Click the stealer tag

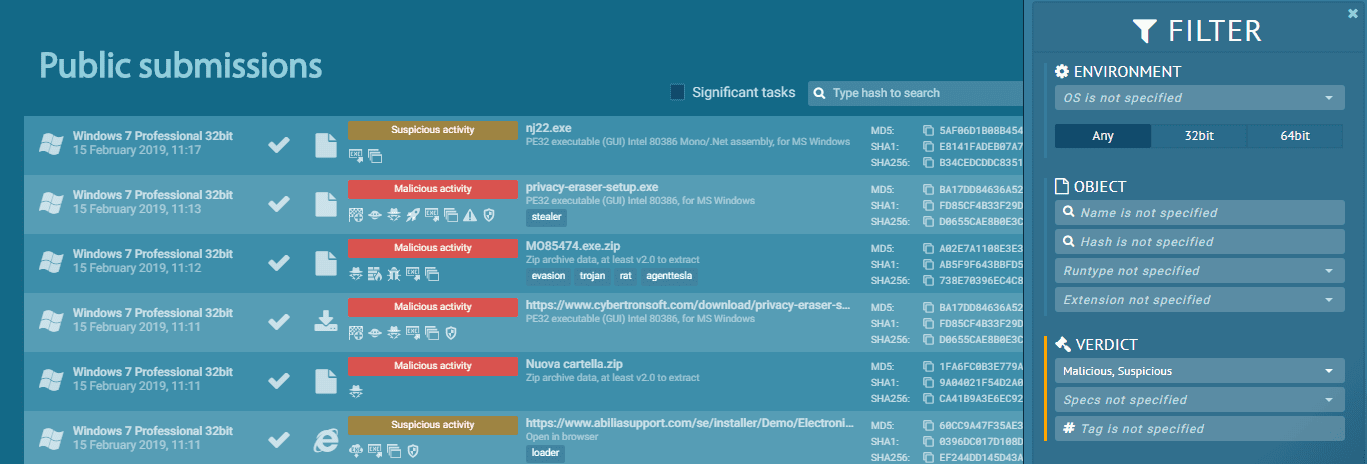point(547,216)
